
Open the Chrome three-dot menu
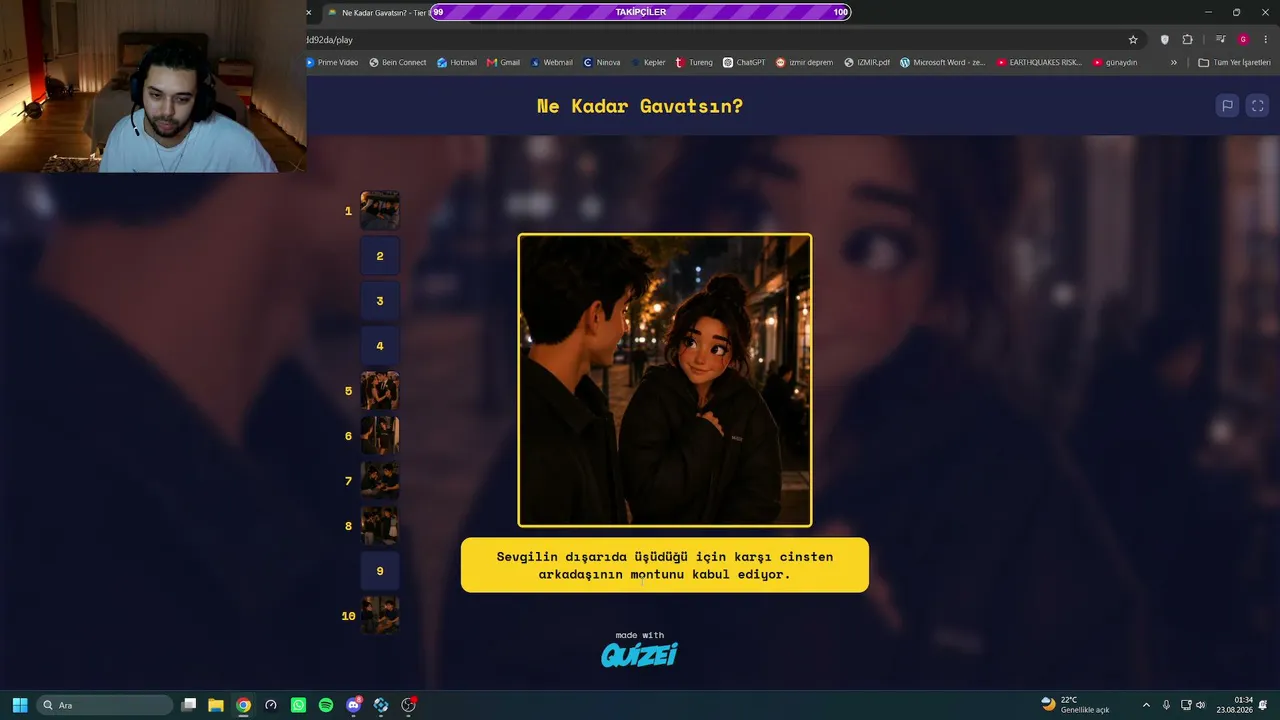tap(1265, 40)
